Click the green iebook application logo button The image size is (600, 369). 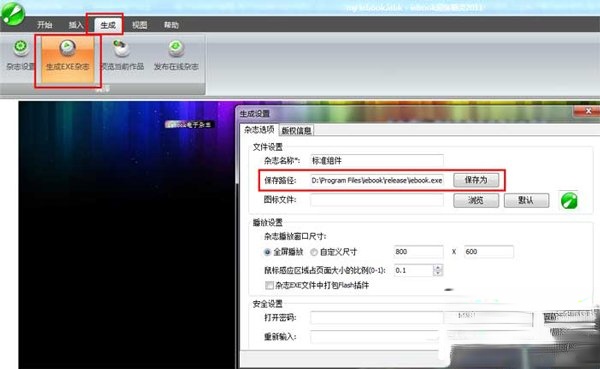[13, 14]
